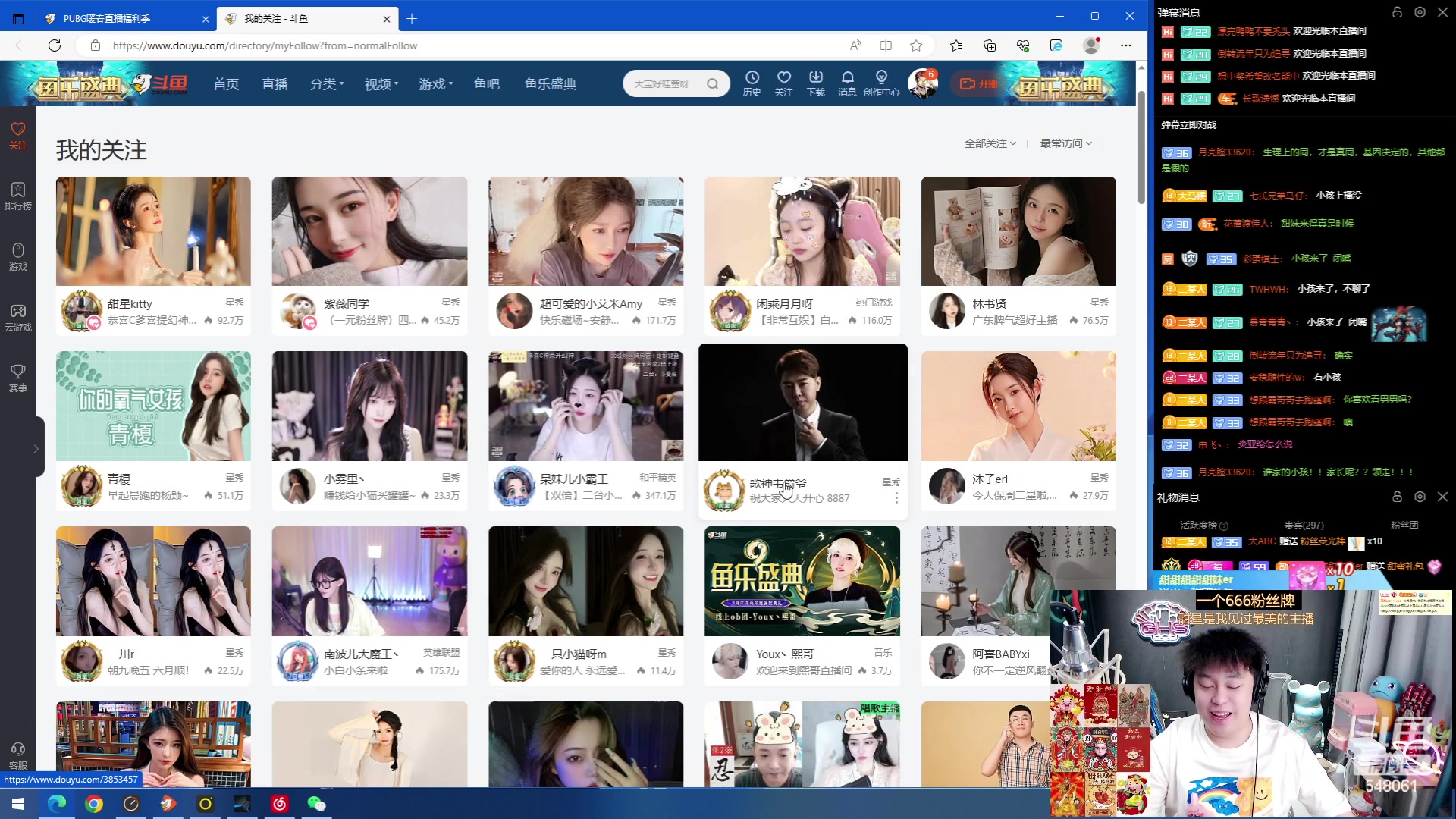The image size is (1456, 819).
Task: Switch to the 贵宾(297) tab
Action: click(x=1304, y=525)
